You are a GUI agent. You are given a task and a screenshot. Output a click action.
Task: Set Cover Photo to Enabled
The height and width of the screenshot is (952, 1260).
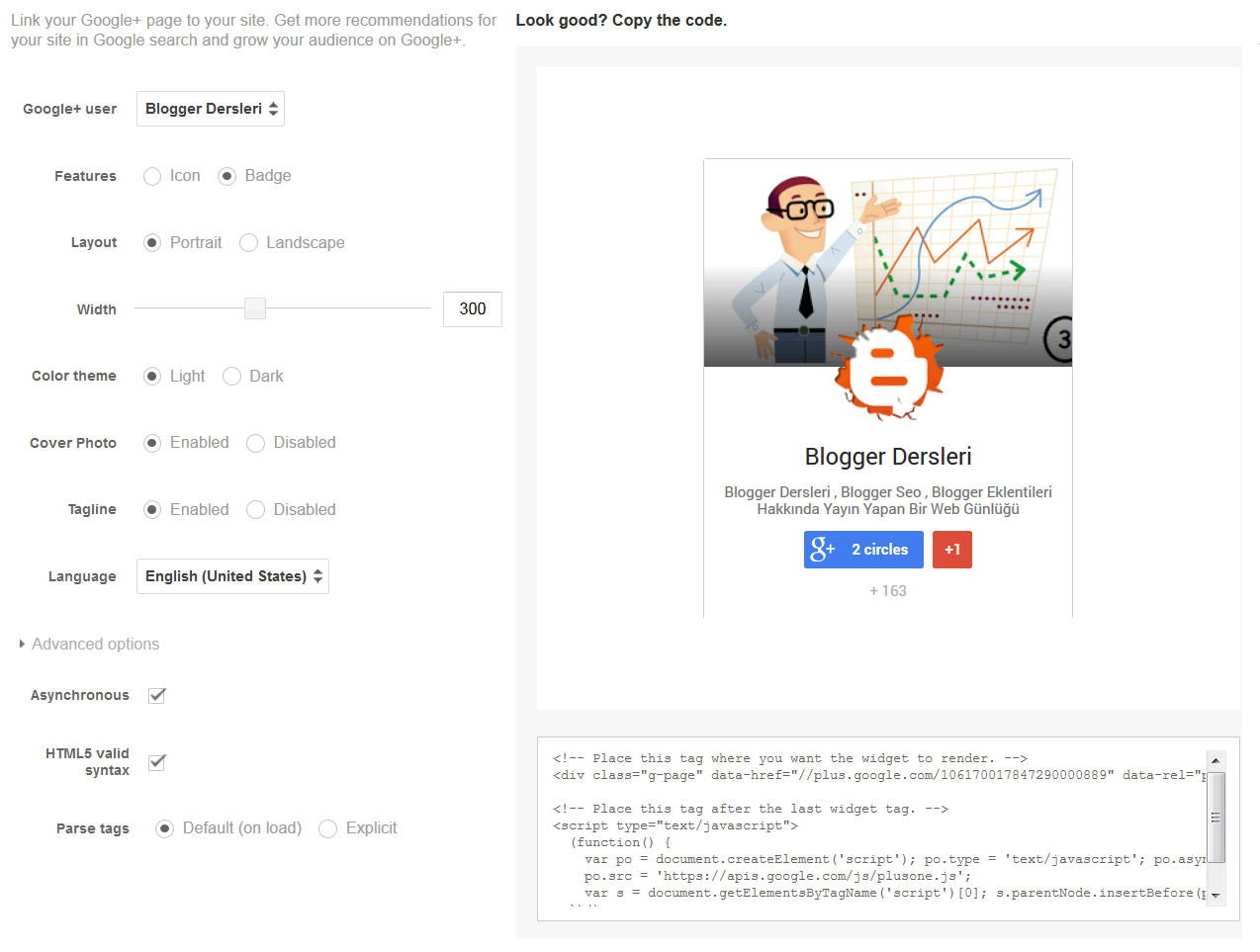152,443
